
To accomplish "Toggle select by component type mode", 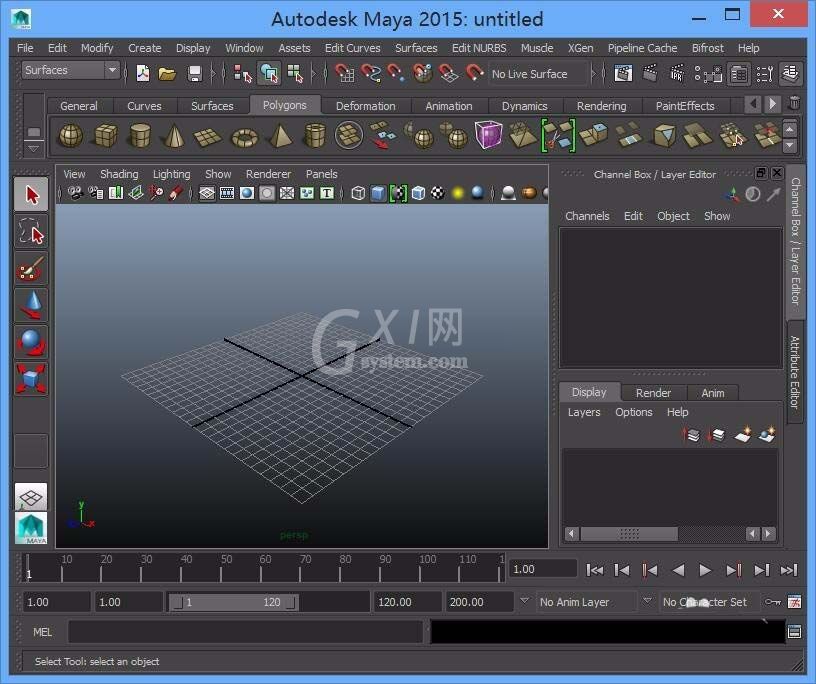I will click(295, 73).
